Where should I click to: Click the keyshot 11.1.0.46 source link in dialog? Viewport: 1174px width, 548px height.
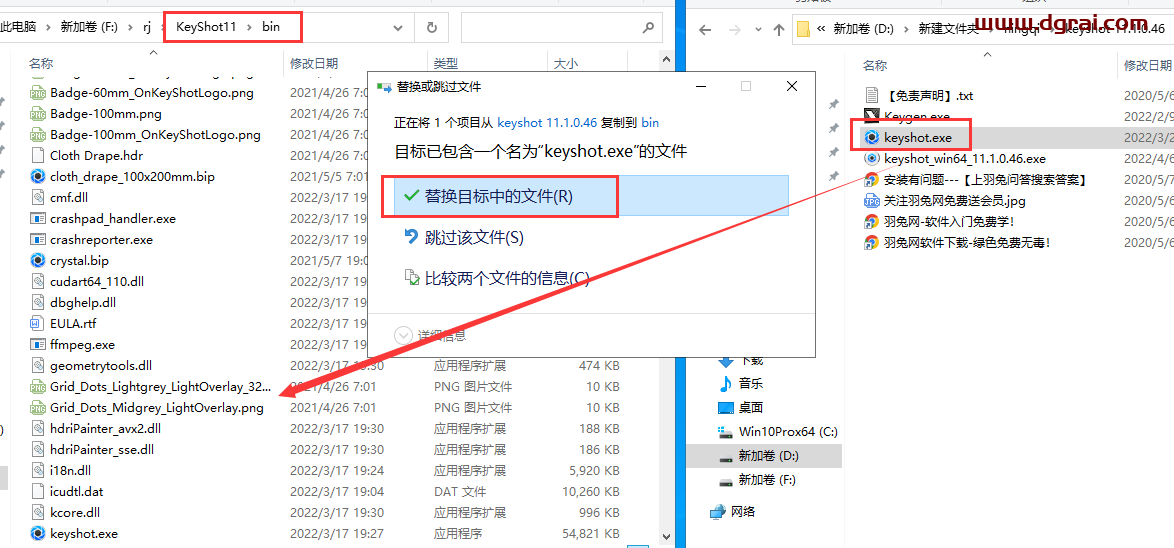pos(547,122)
